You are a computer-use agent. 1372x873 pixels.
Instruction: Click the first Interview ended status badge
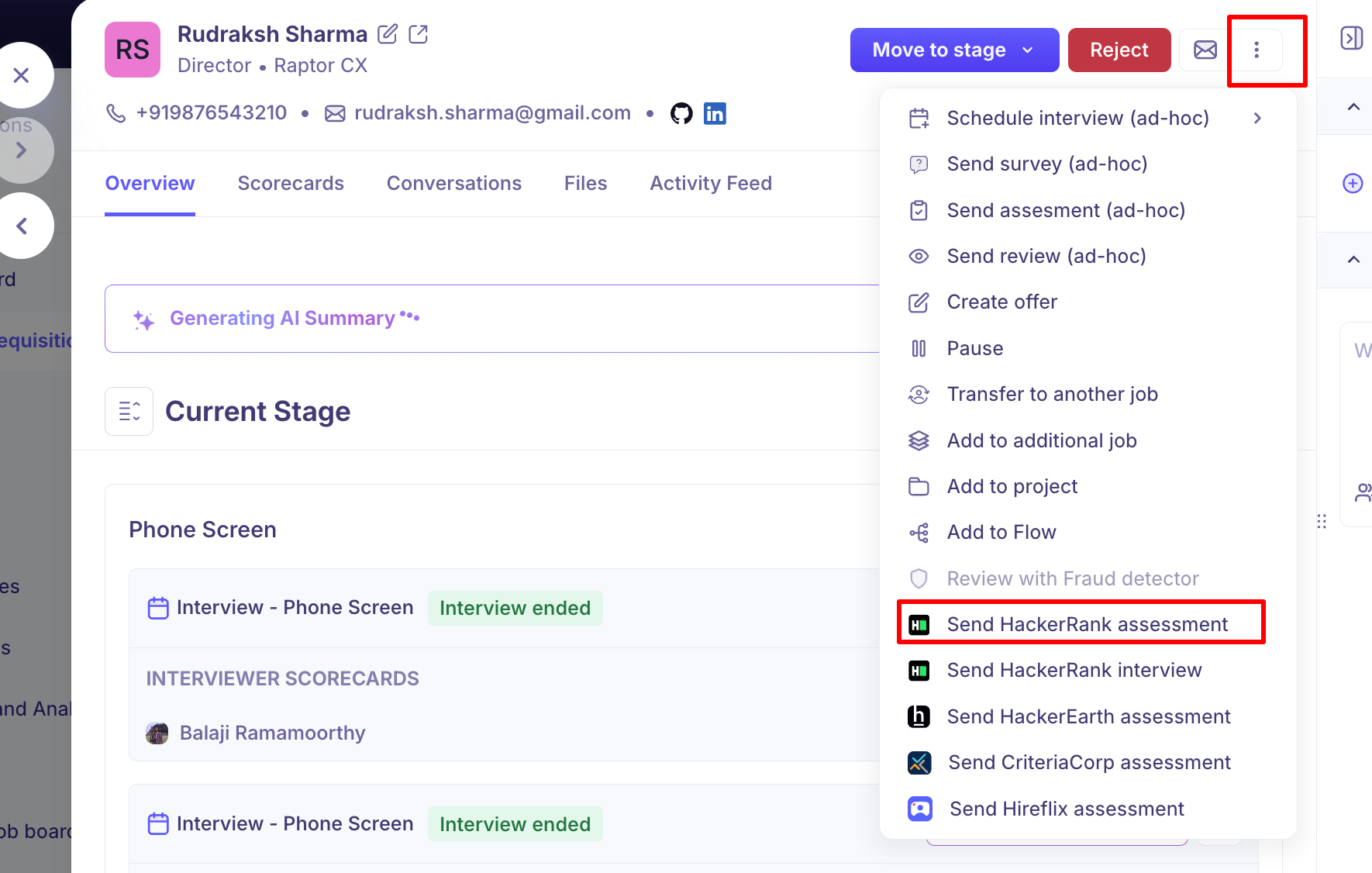click(515, 608)
